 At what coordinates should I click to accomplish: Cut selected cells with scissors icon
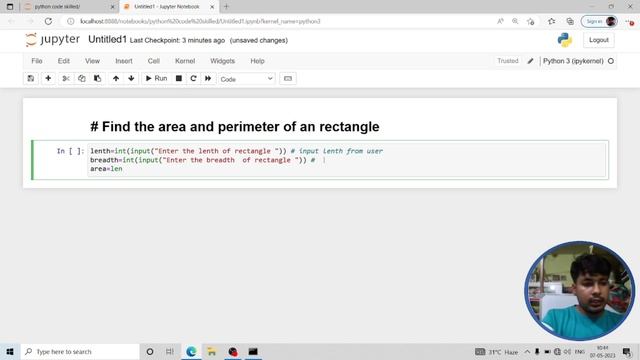pyautogui.click(x=66, y=78)
